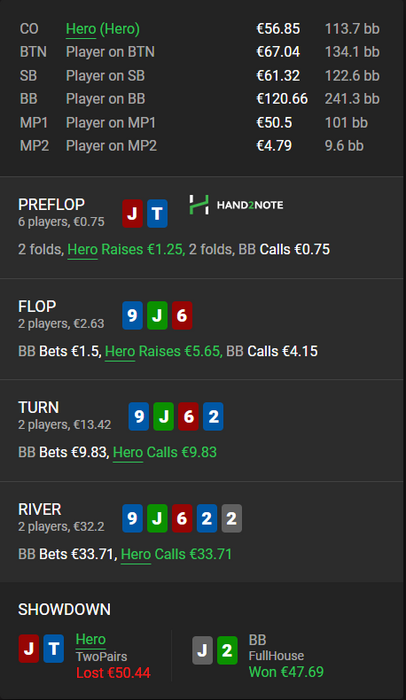Viewport: 406px width, 700px height.
Task: Click Hero name in showdown section
Action: (91, 639)
